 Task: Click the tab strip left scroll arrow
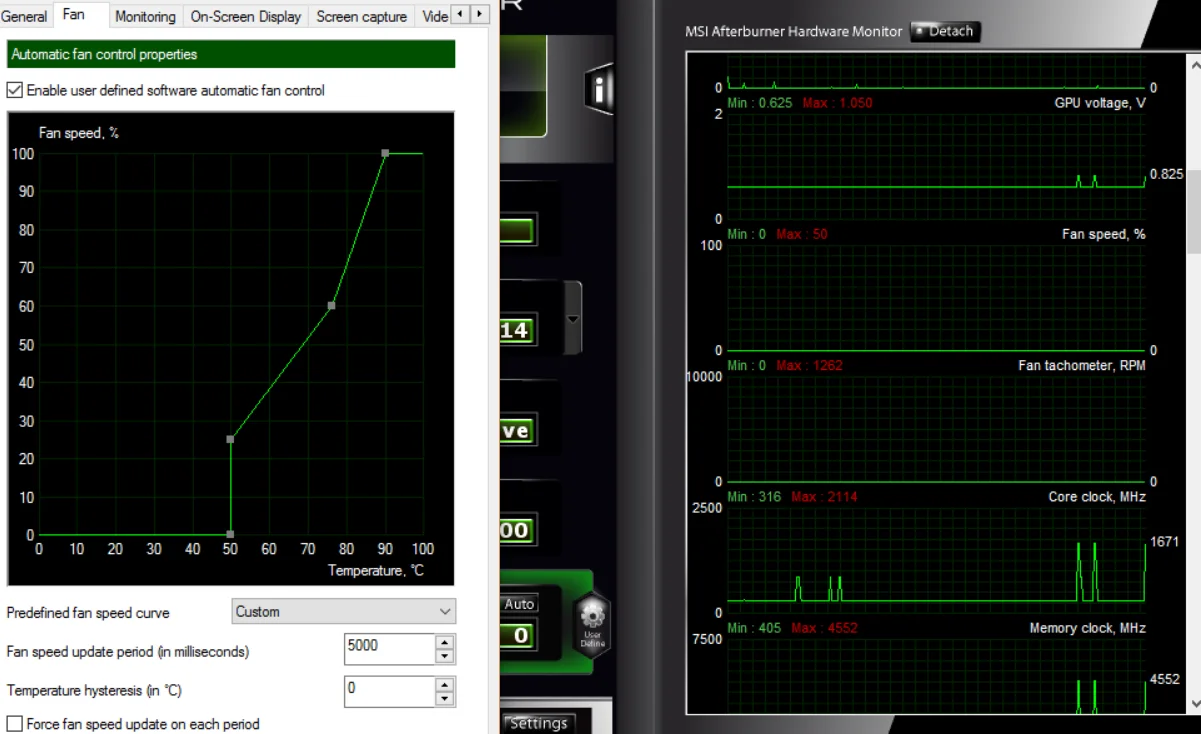(460, 14)
